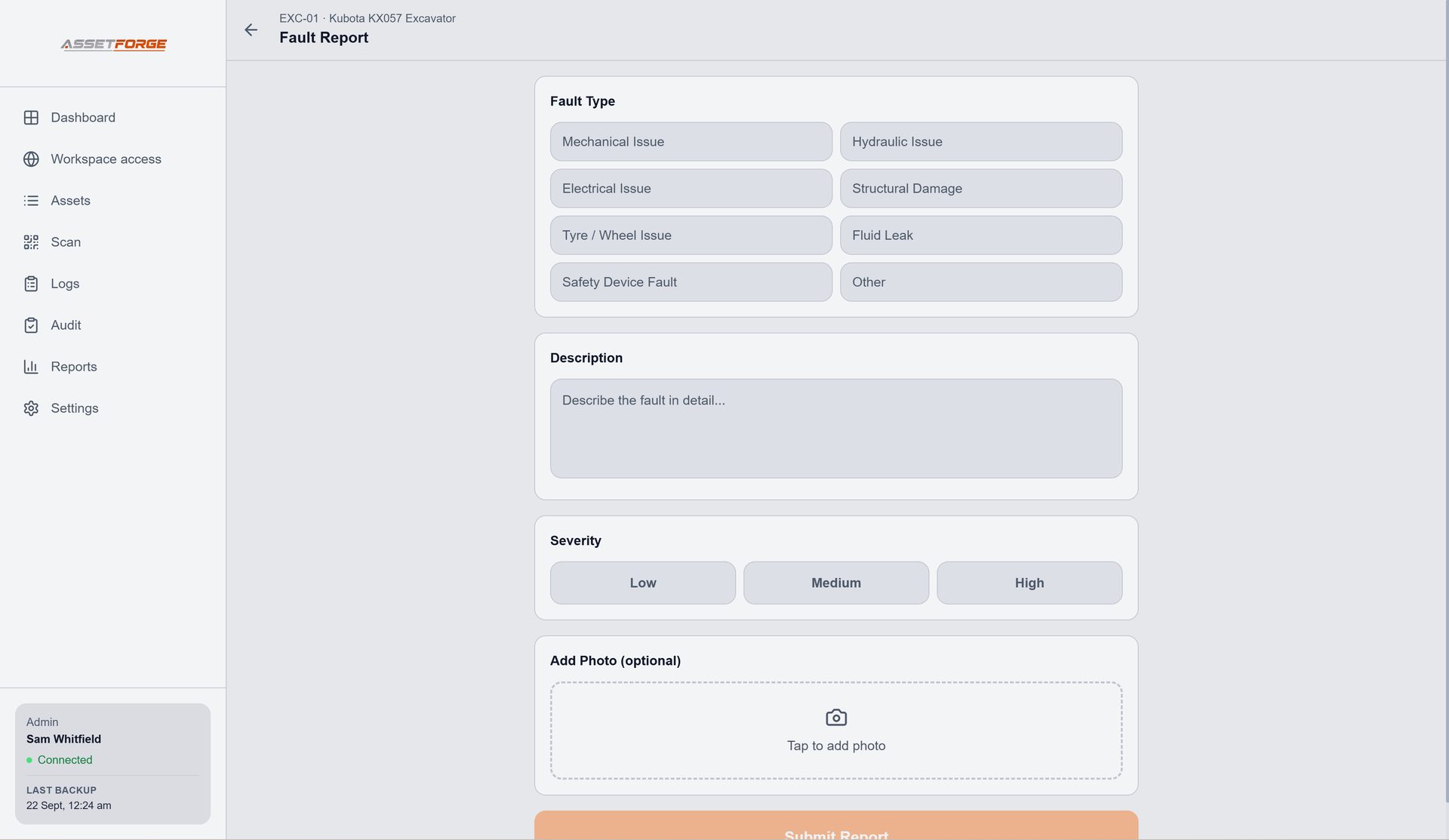Click the Workspace access globe icon

pyautogui.click(x=31, y=159)
